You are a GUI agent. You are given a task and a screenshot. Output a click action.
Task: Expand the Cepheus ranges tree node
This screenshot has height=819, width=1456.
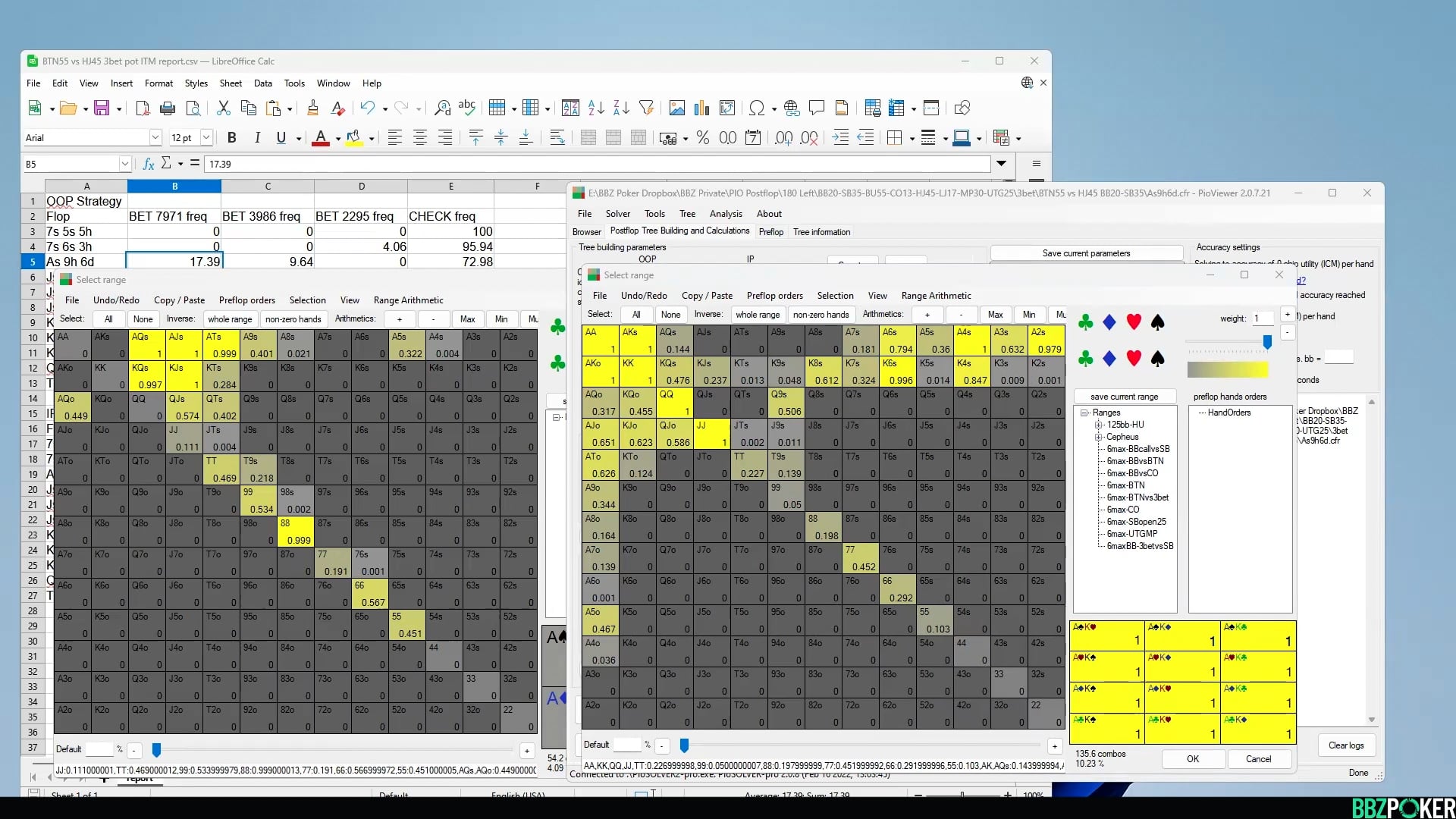[x=1098, y=437]
